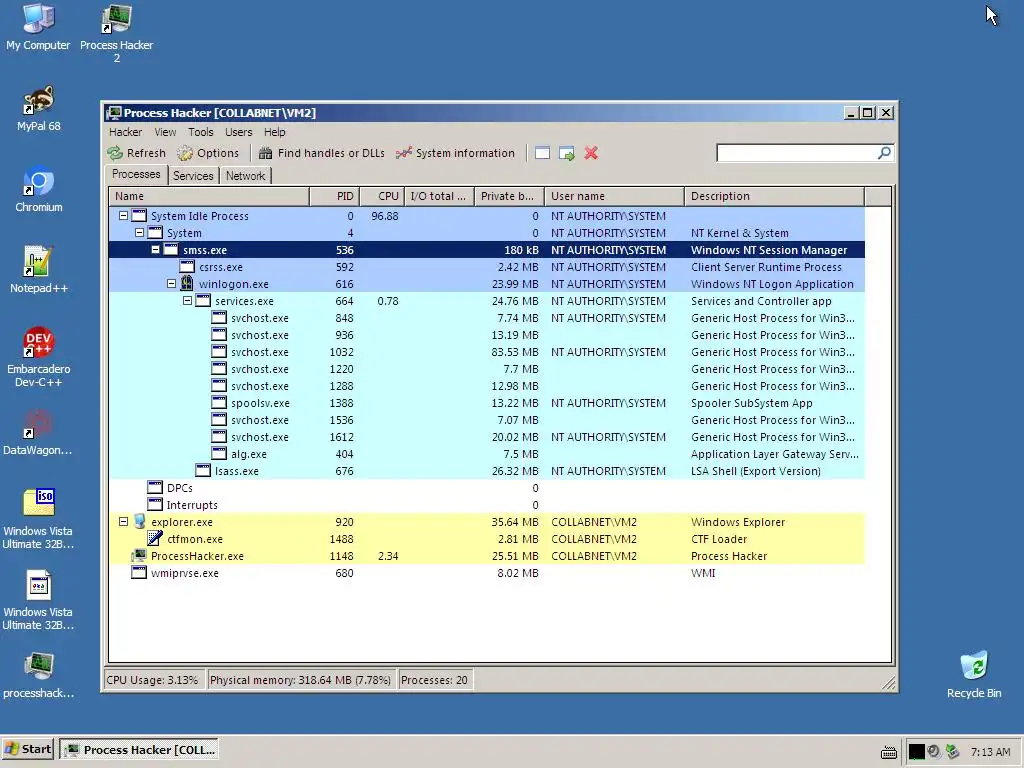Click the Processes: 20 status entry

pyautogui.click(x=434, y=680)
